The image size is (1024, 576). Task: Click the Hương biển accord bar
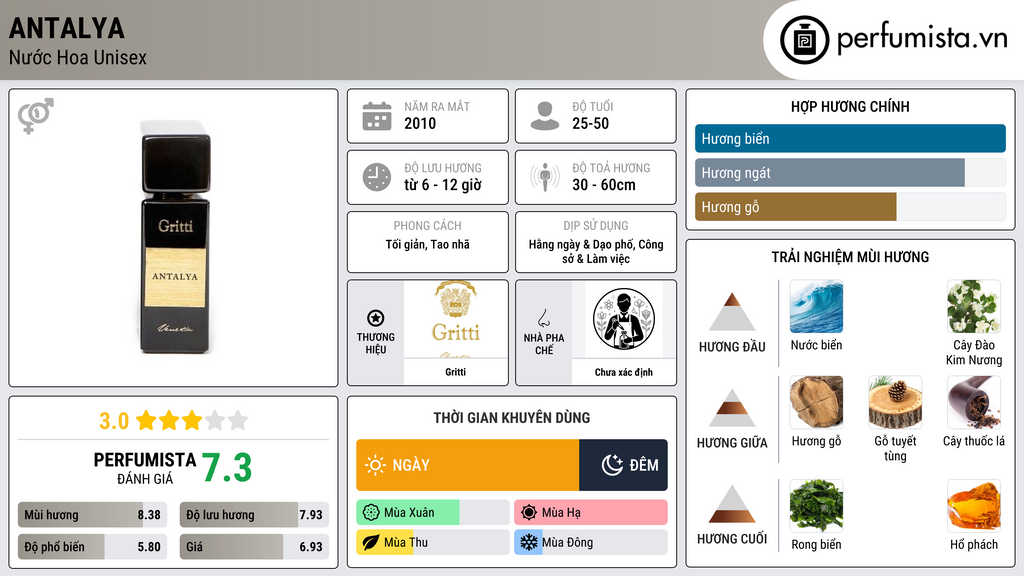tap(850, 138)
